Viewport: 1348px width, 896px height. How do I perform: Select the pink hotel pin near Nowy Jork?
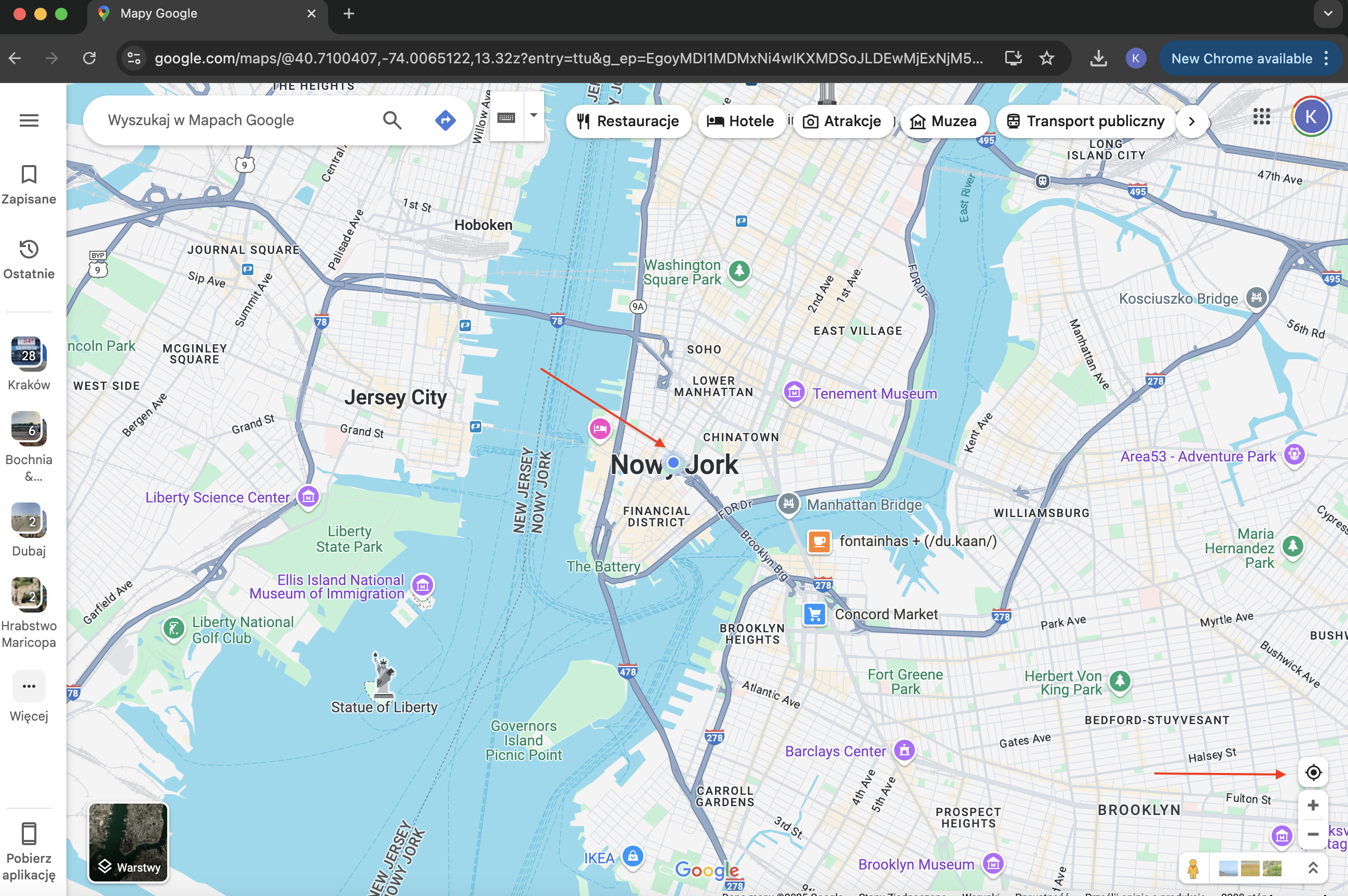click(600, 429)
